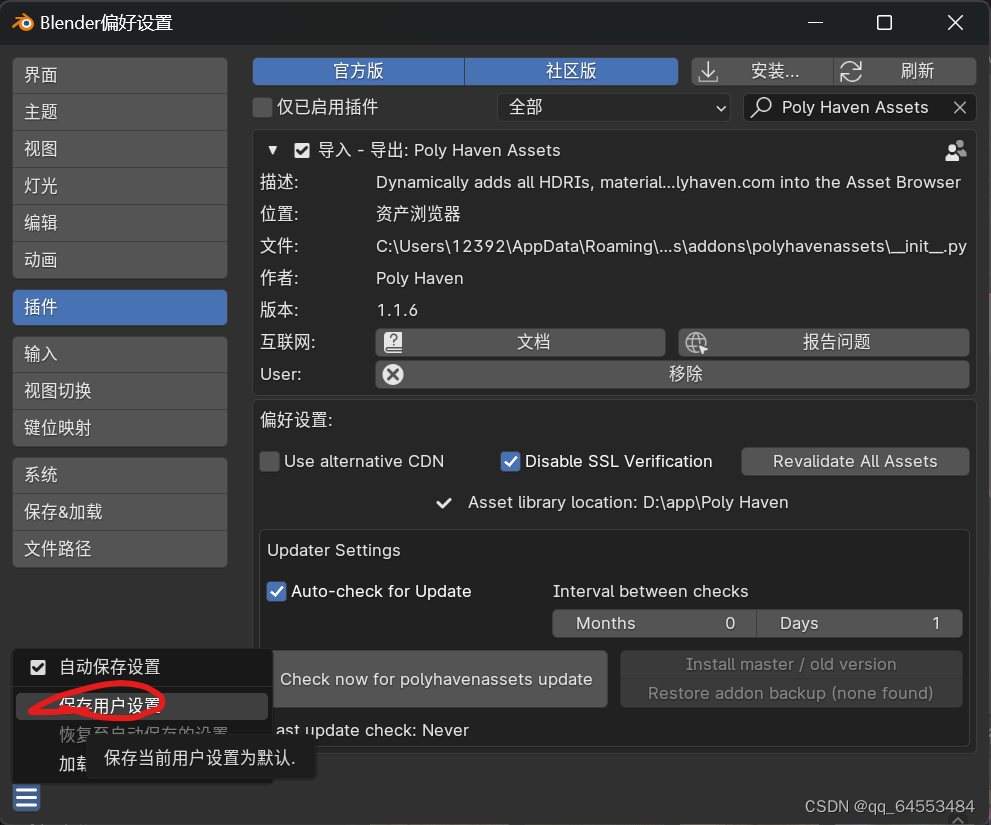Maximize the Blender preferences window
This screenshot has width=991, height=825.
[x=884, y=23]
